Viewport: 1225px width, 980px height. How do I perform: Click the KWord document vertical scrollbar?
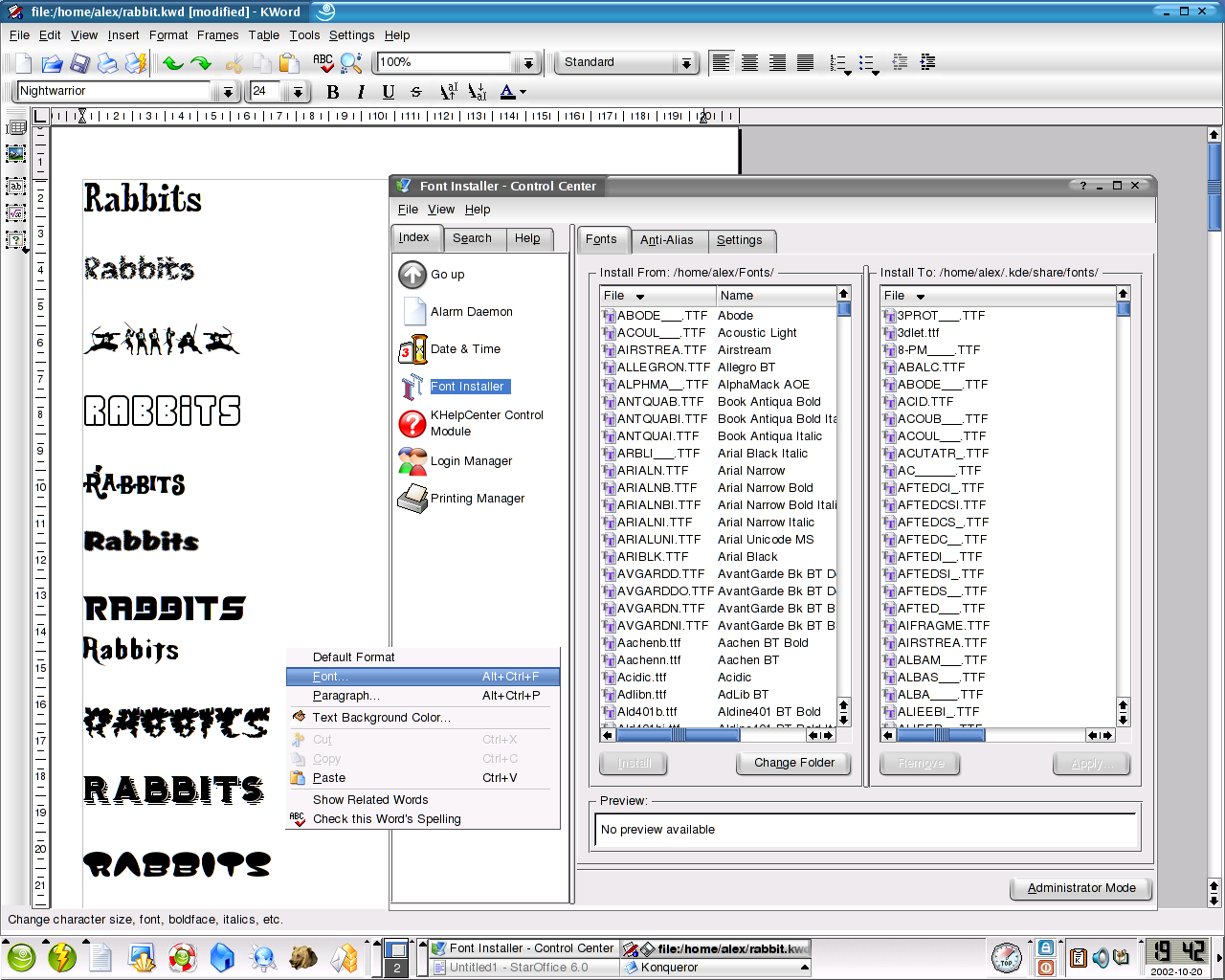pyautogui.click(x=1214, y=517)
